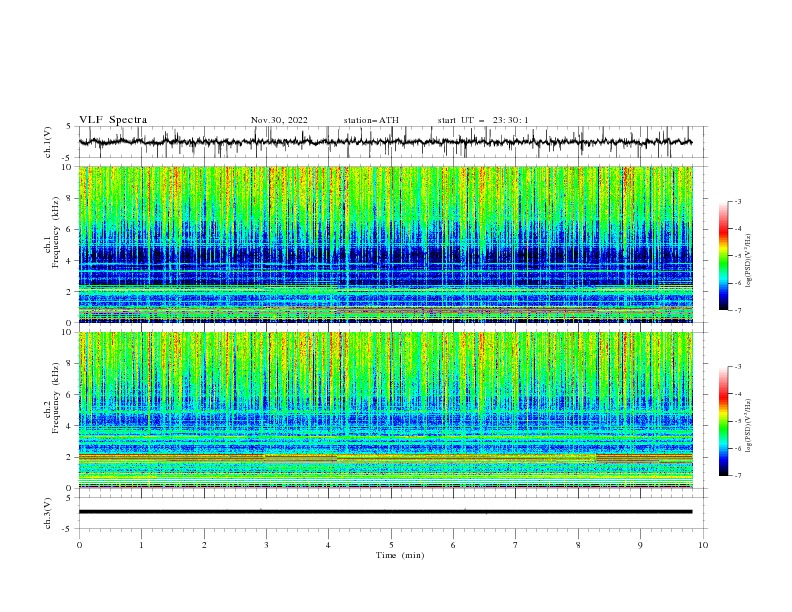The height and width of the screenshot is (612, 792).
Task: Click the "4" frequency tick on ch.2 axis
Action: tap(71, 426)
